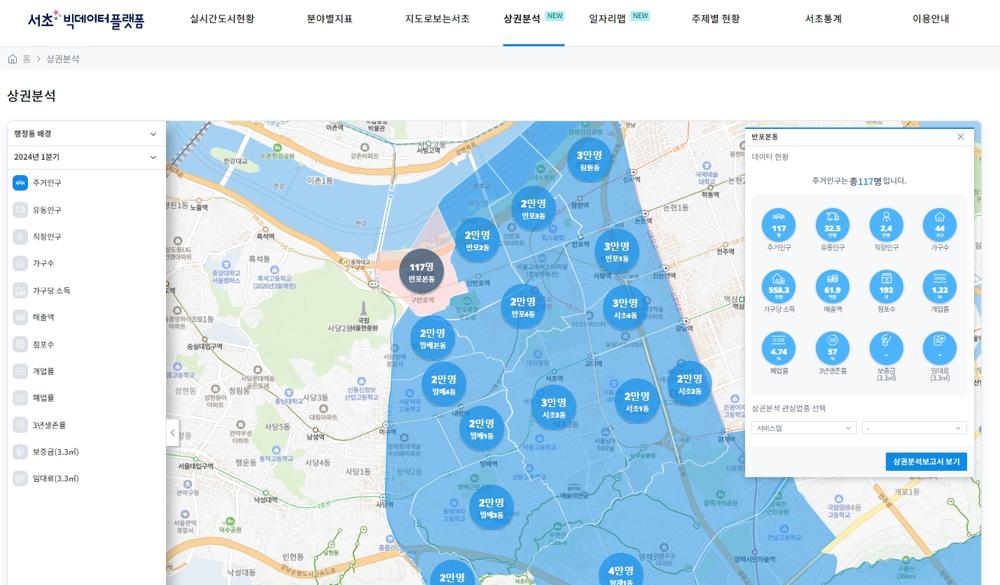Open the 서비스업 business type dropdown
The height and width of the screenshot is (585, 1000).
804,428
